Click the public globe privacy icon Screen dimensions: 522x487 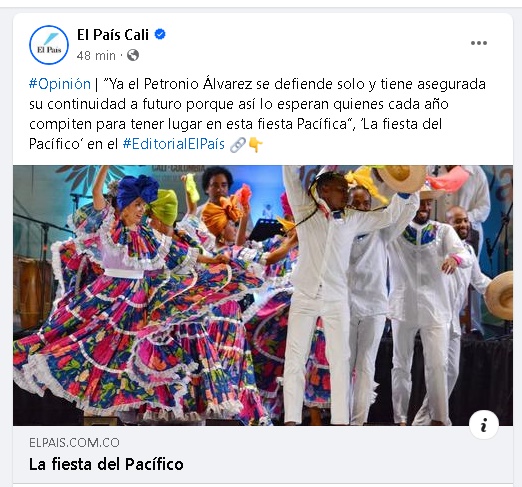[x=133, y=55]
